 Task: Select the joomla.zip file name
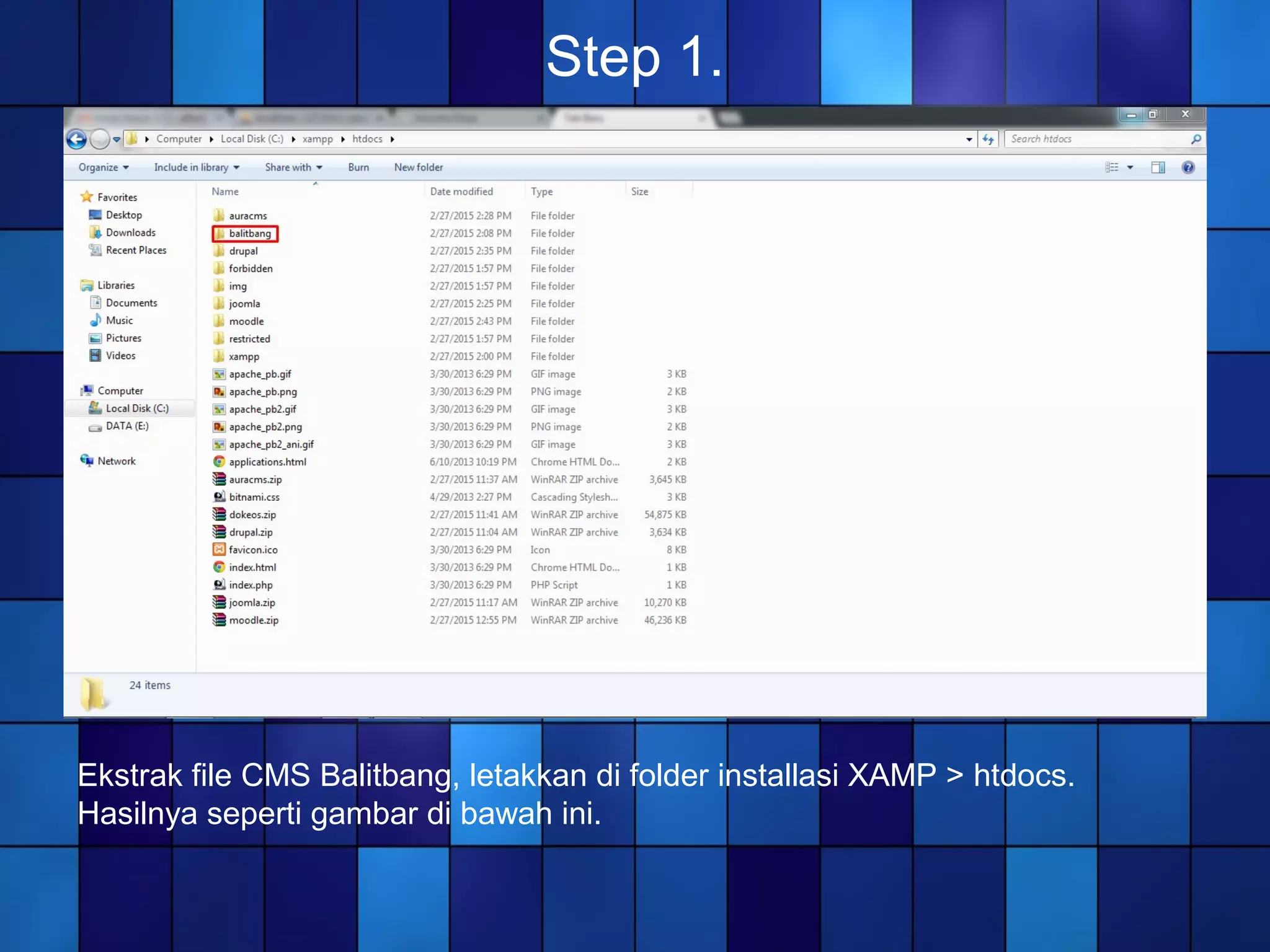tap(252, 603)
